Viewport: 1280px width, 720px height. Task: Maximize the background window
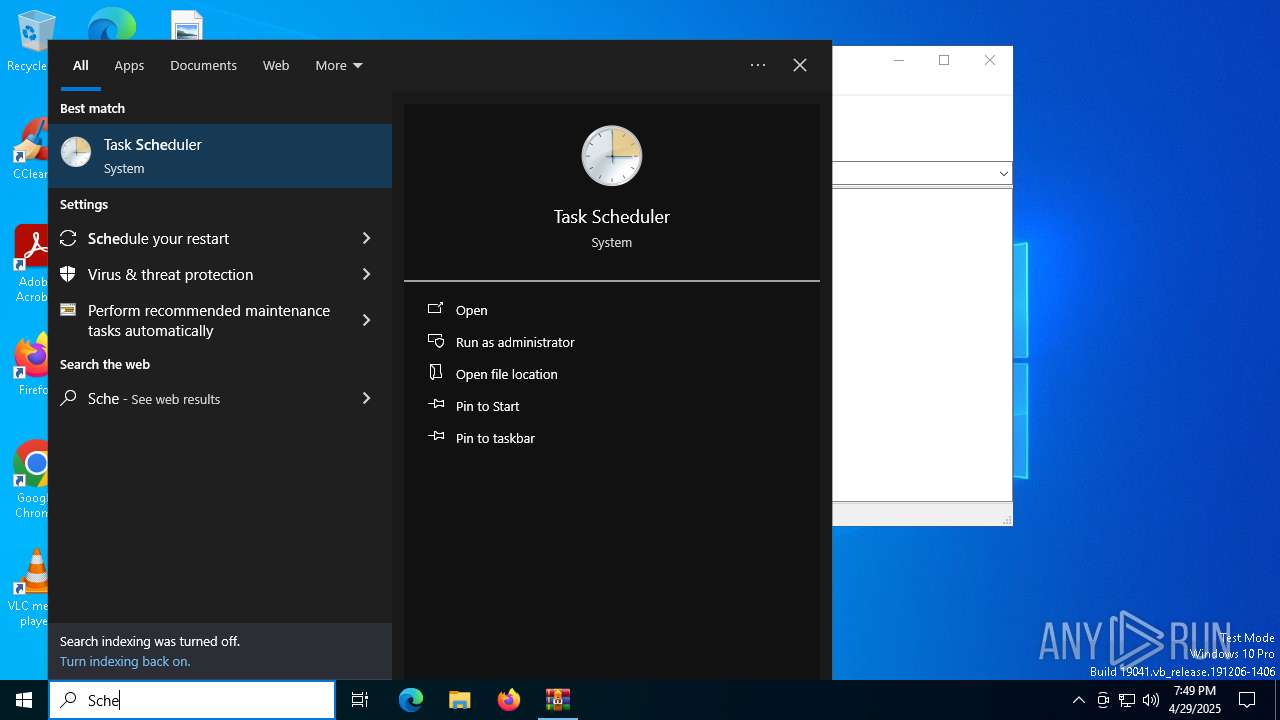coord(944,60)
